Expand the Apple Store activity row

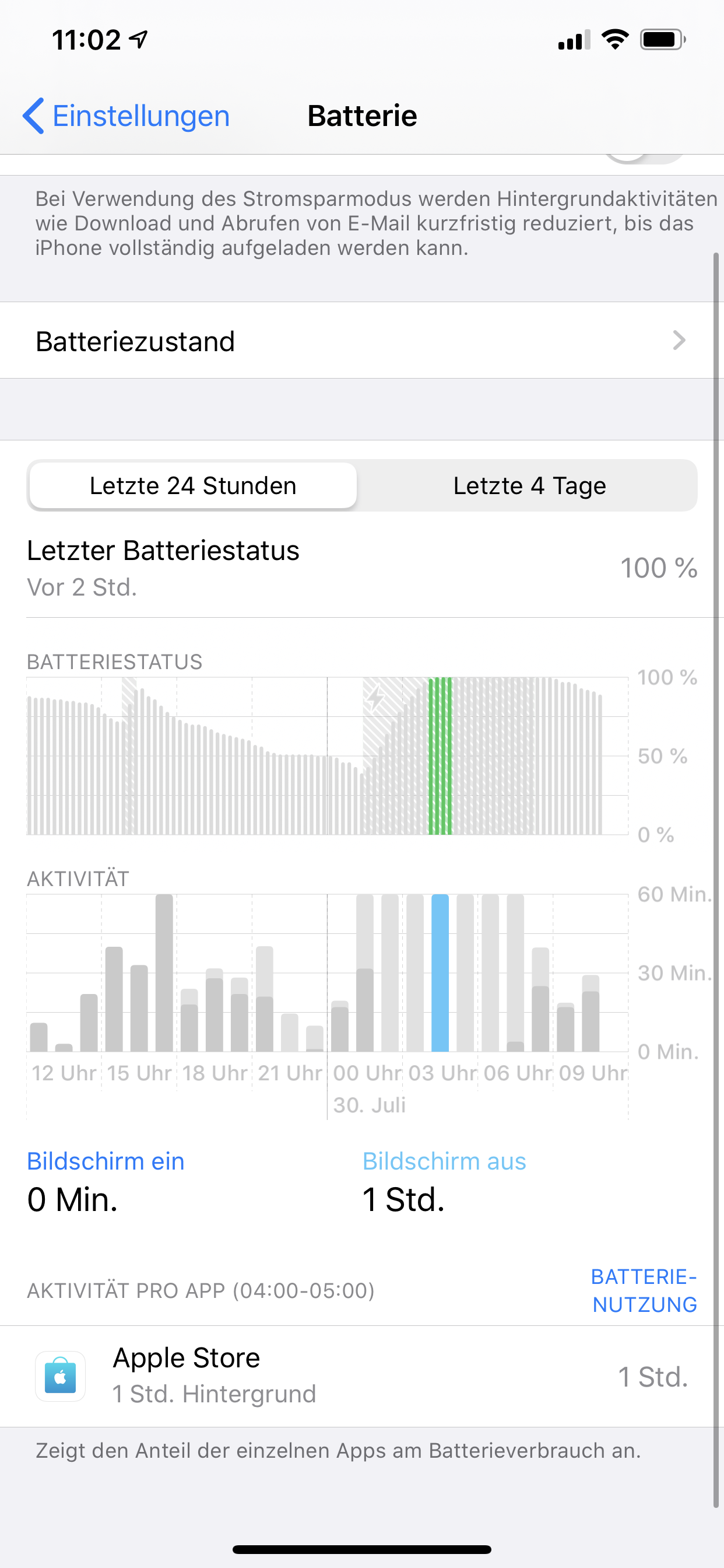point(362,1376)
